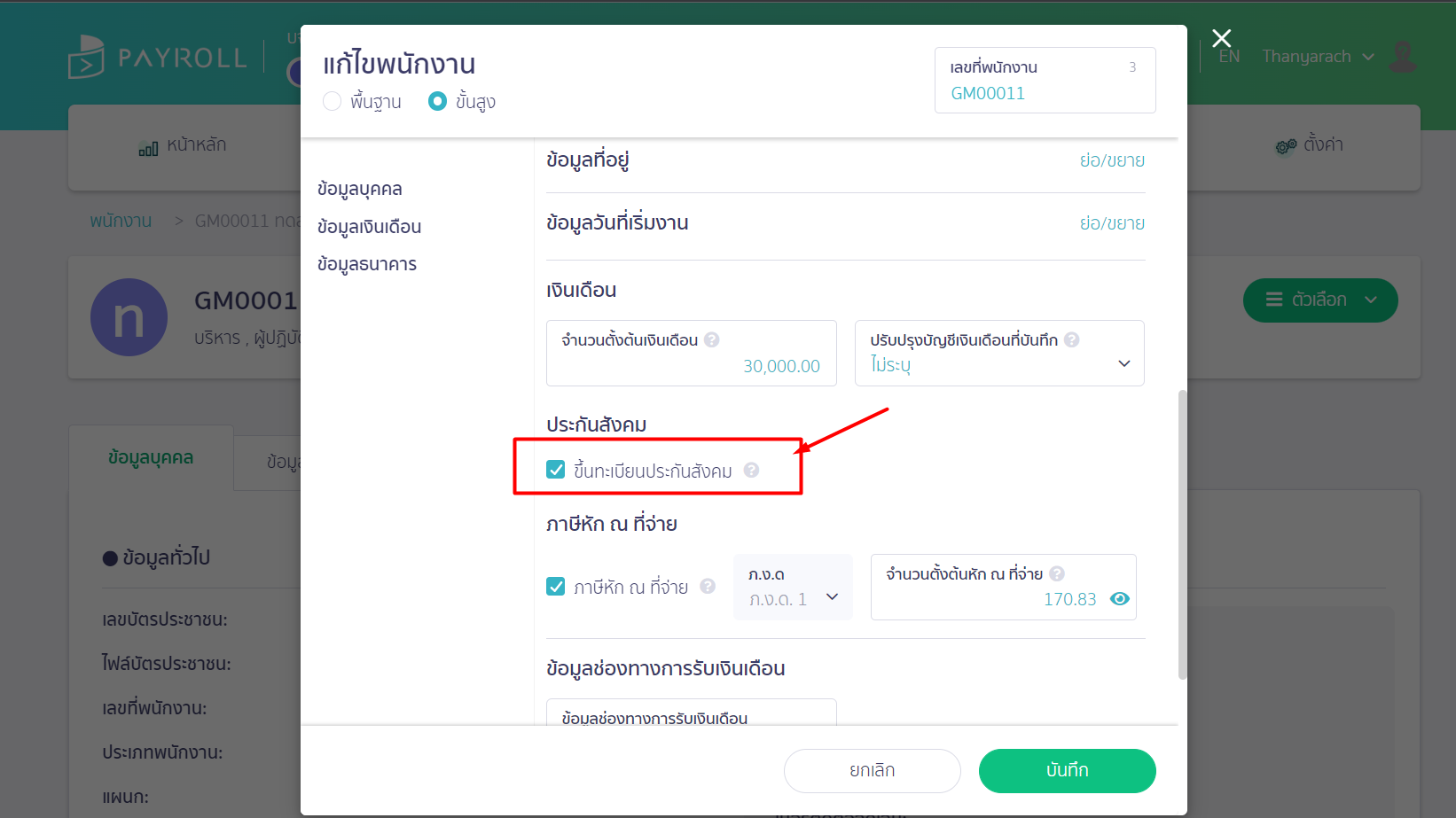Click the bar chart icon beside หน้าหลัก
The width and height of the screenshot is (1456, 818).
(x=148, y=148)
